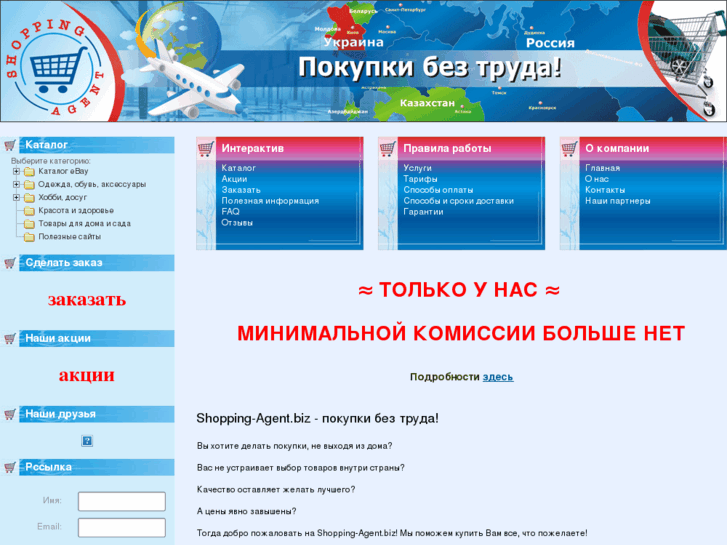Click the Каталог sidebar heading
This screenshot has width=727, height=545.
coord(46,145)
